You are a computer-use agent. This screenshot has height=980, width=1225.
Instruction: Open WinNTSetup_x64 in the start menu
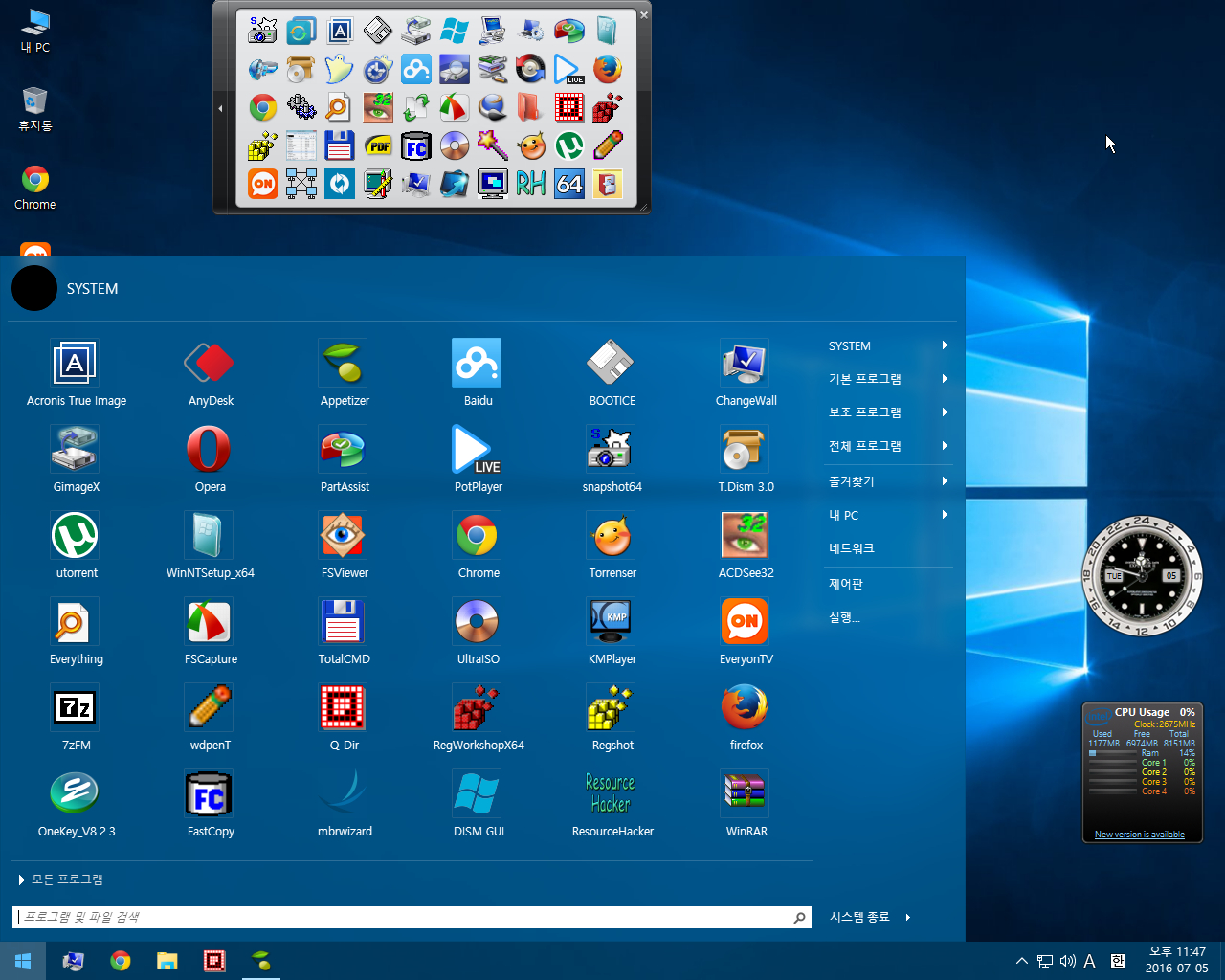point(211,546)
